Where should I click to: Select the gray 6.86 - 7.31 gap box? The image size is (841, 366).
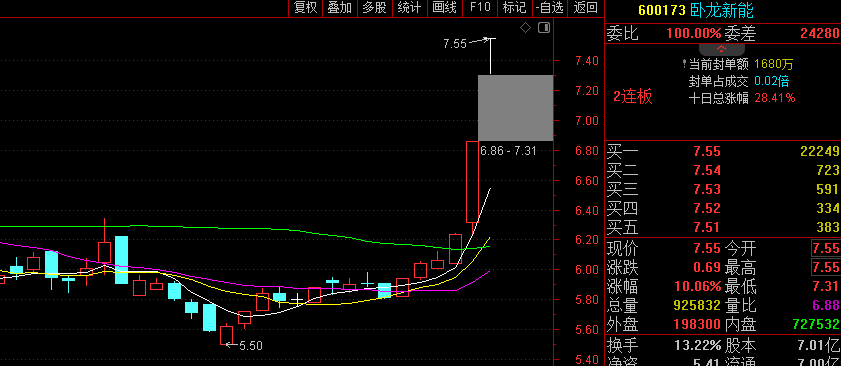coord(515,108)
